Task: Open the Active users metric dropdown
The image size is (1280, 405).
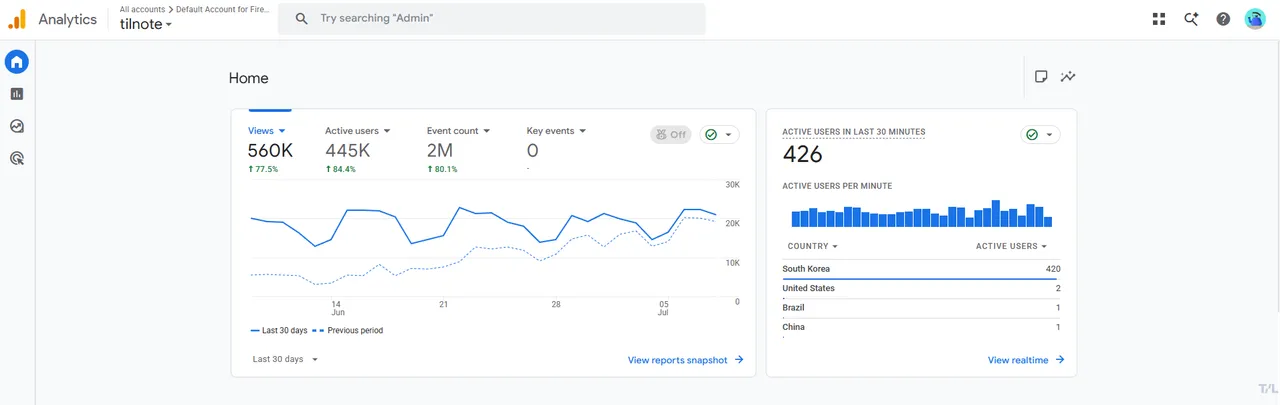Action: (x=357, y=131)
